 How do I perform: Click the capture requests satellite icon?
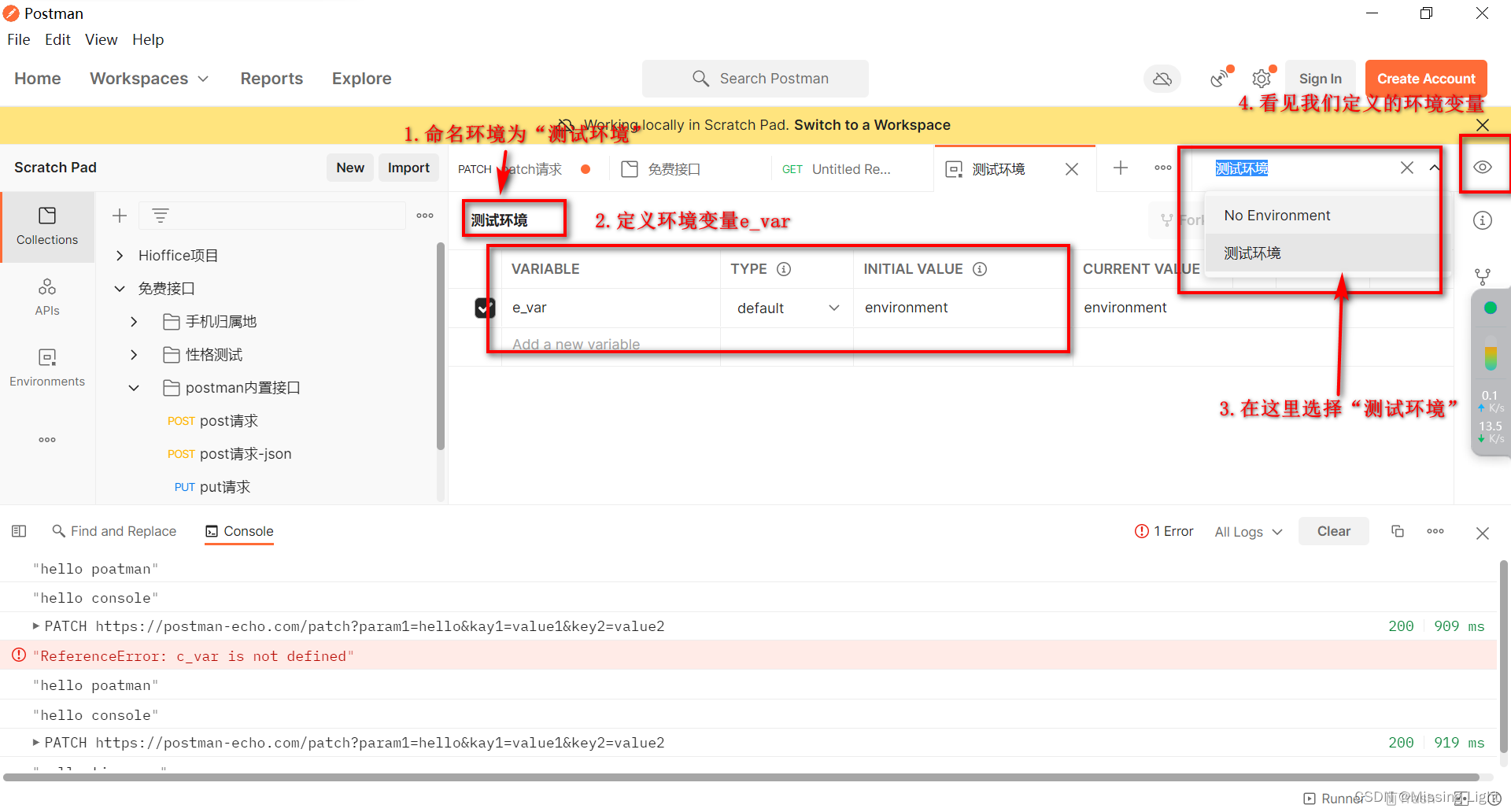[x=1219, y=78]
